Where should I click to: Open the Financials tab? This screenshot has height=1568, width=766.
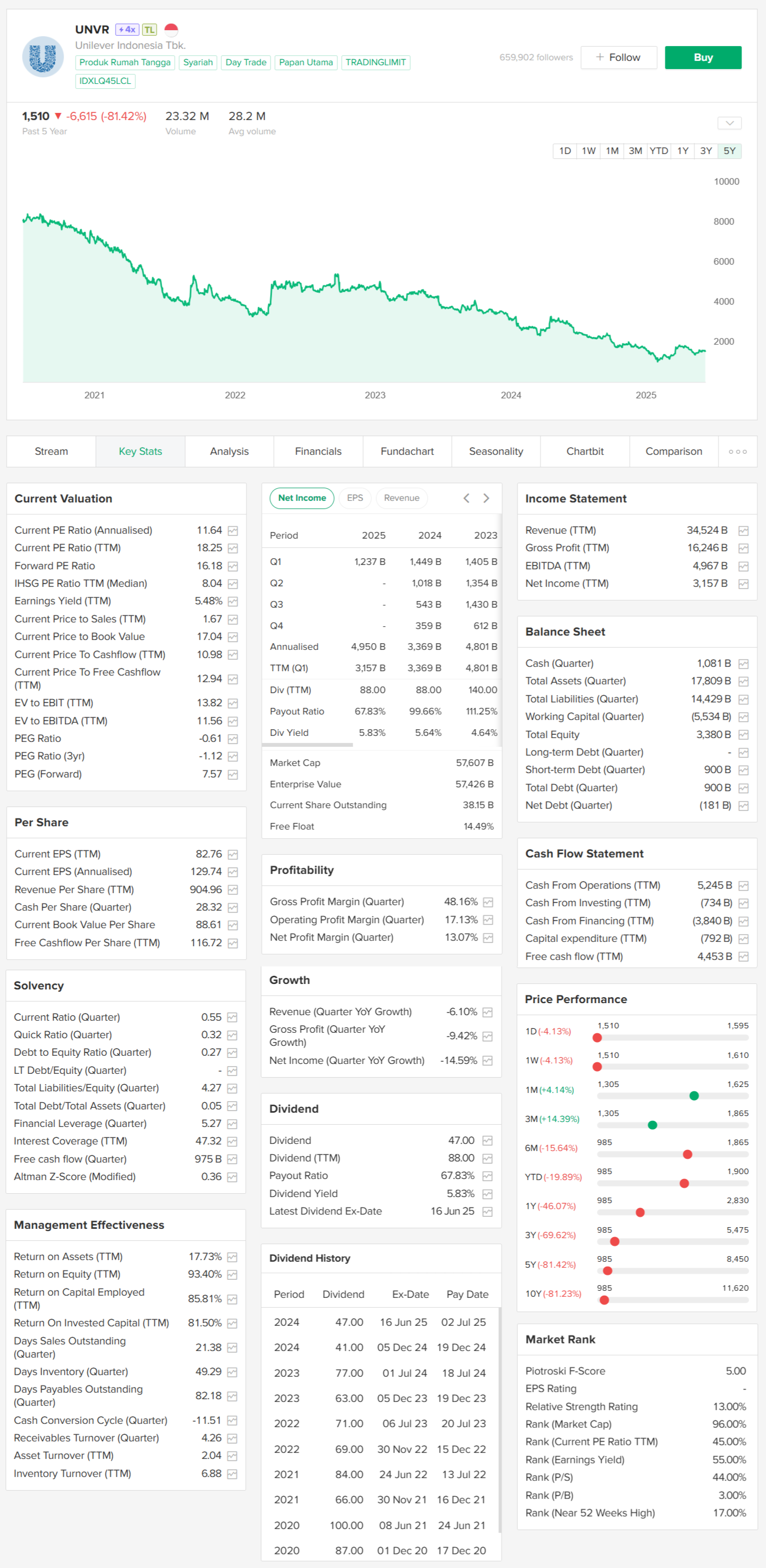pos(318,451)
